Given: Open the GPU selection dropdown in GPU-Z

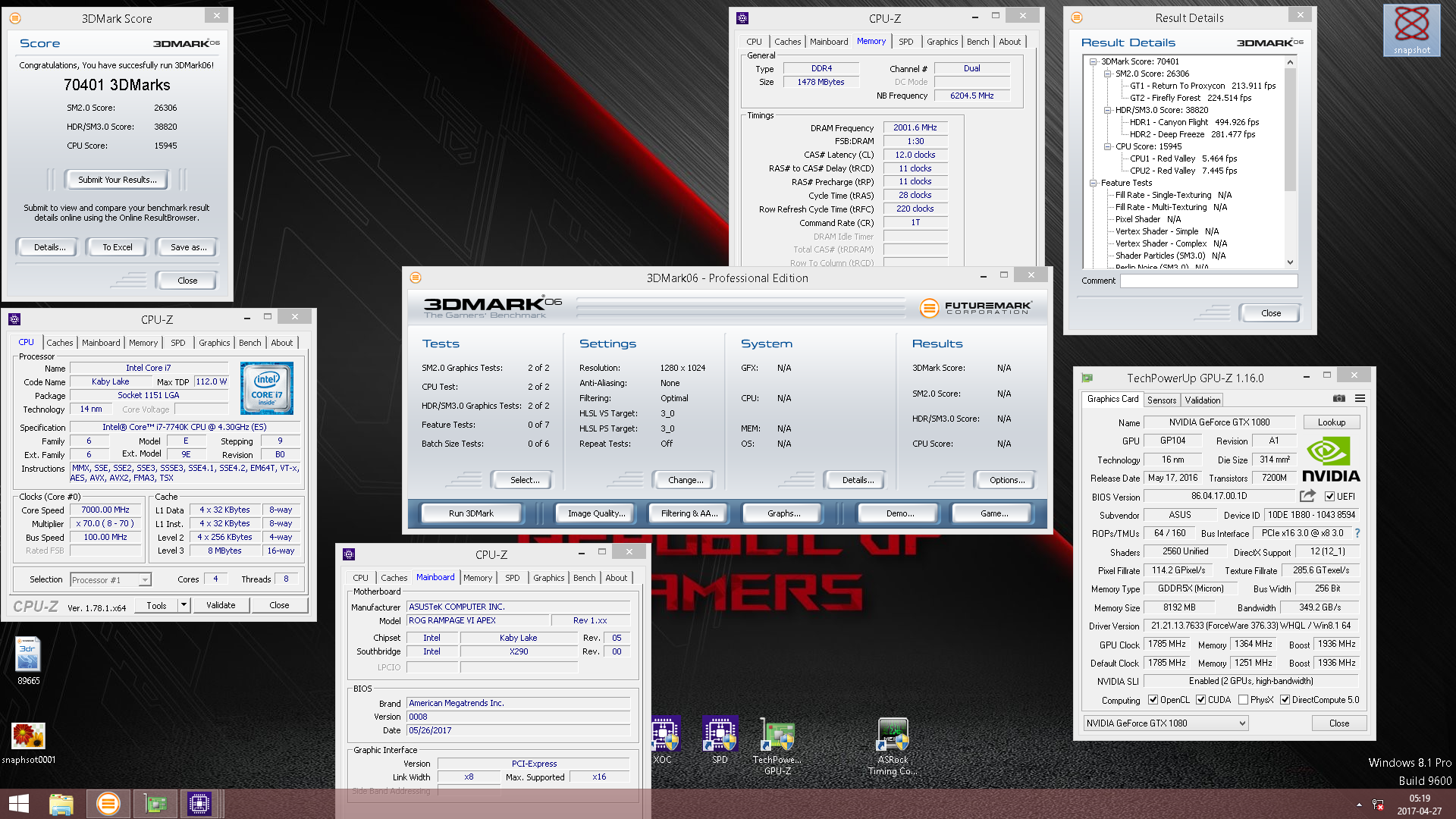Looking at the screenshot, I should pyautogui.click(x=1166, y=723).
